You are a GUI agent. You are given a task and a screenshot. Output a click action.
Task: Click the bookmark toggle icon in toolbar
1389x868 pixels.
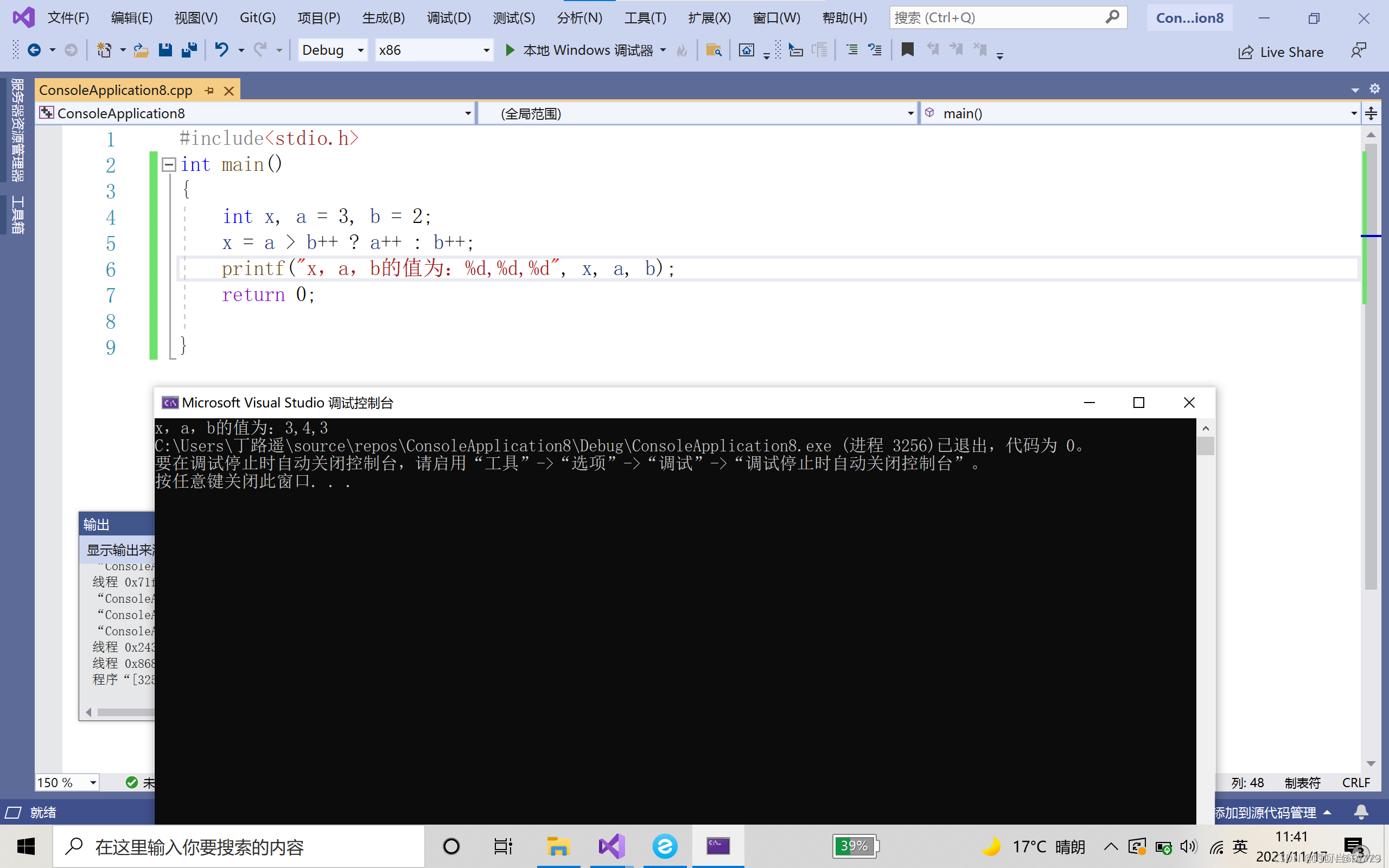pyautogui.click(x=907, y=50)
